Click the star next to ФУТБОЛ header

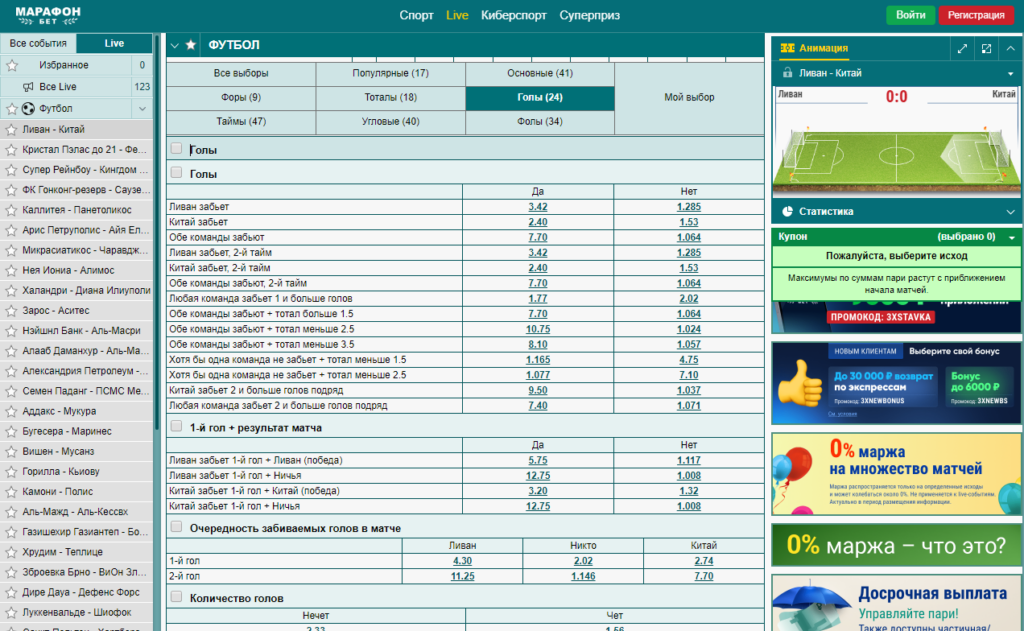point(191,44)
